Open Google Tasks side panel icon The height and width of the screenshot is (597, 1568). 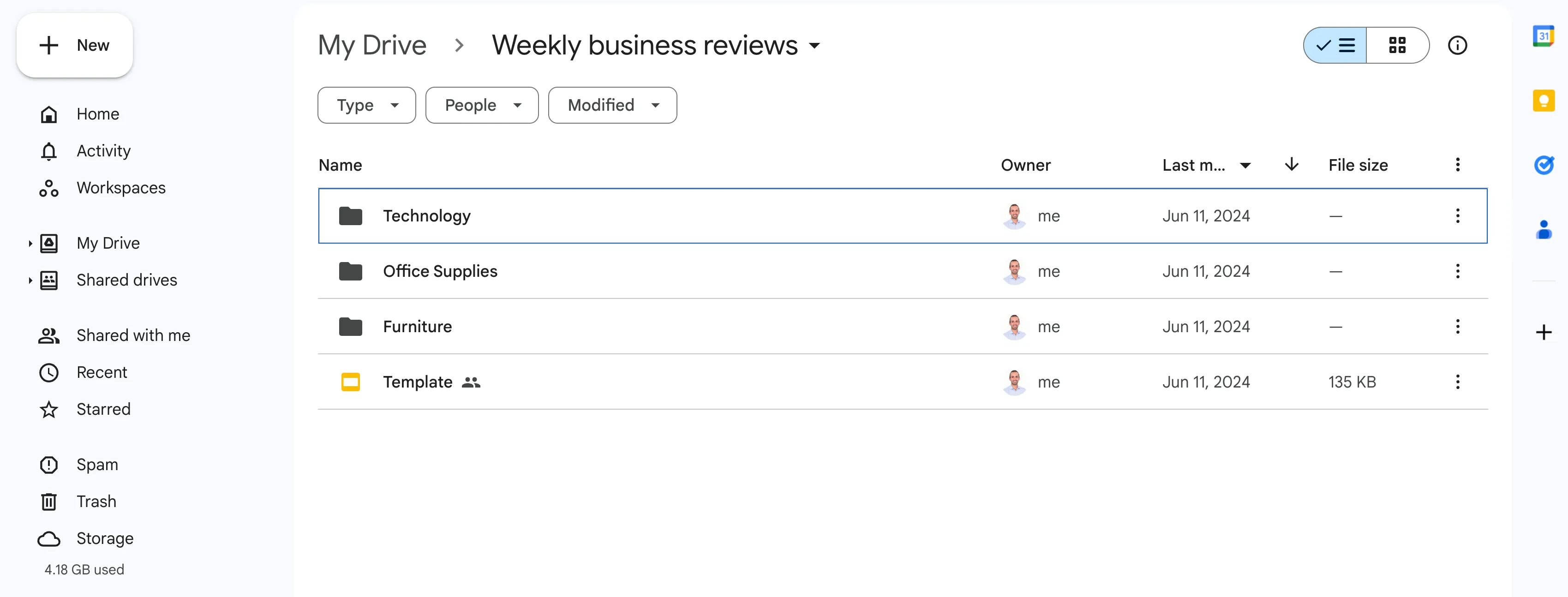(x=1543, y=165)
